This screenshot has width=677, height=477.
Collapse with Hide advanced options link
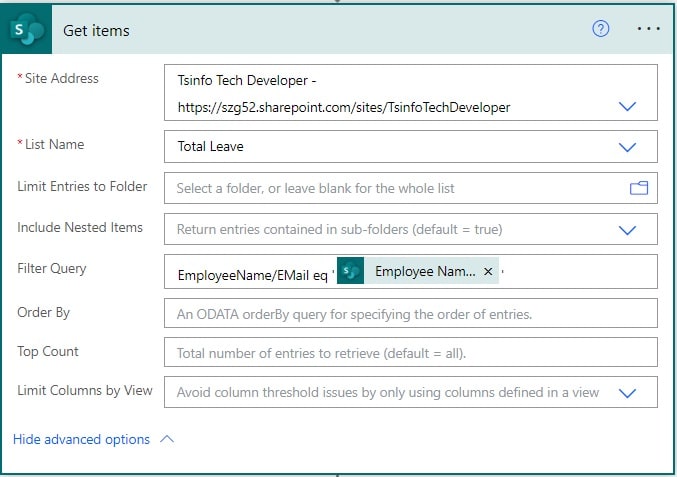(81, 439)
